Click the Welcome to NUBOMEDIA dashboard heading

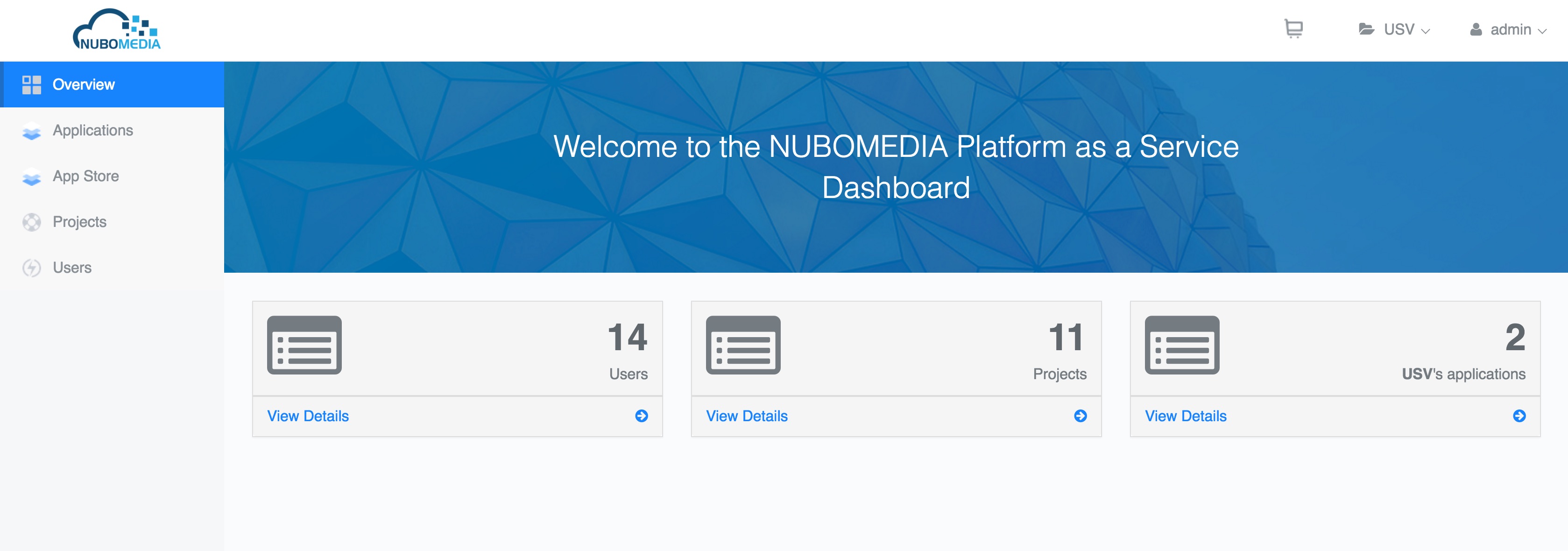[896, 166]
